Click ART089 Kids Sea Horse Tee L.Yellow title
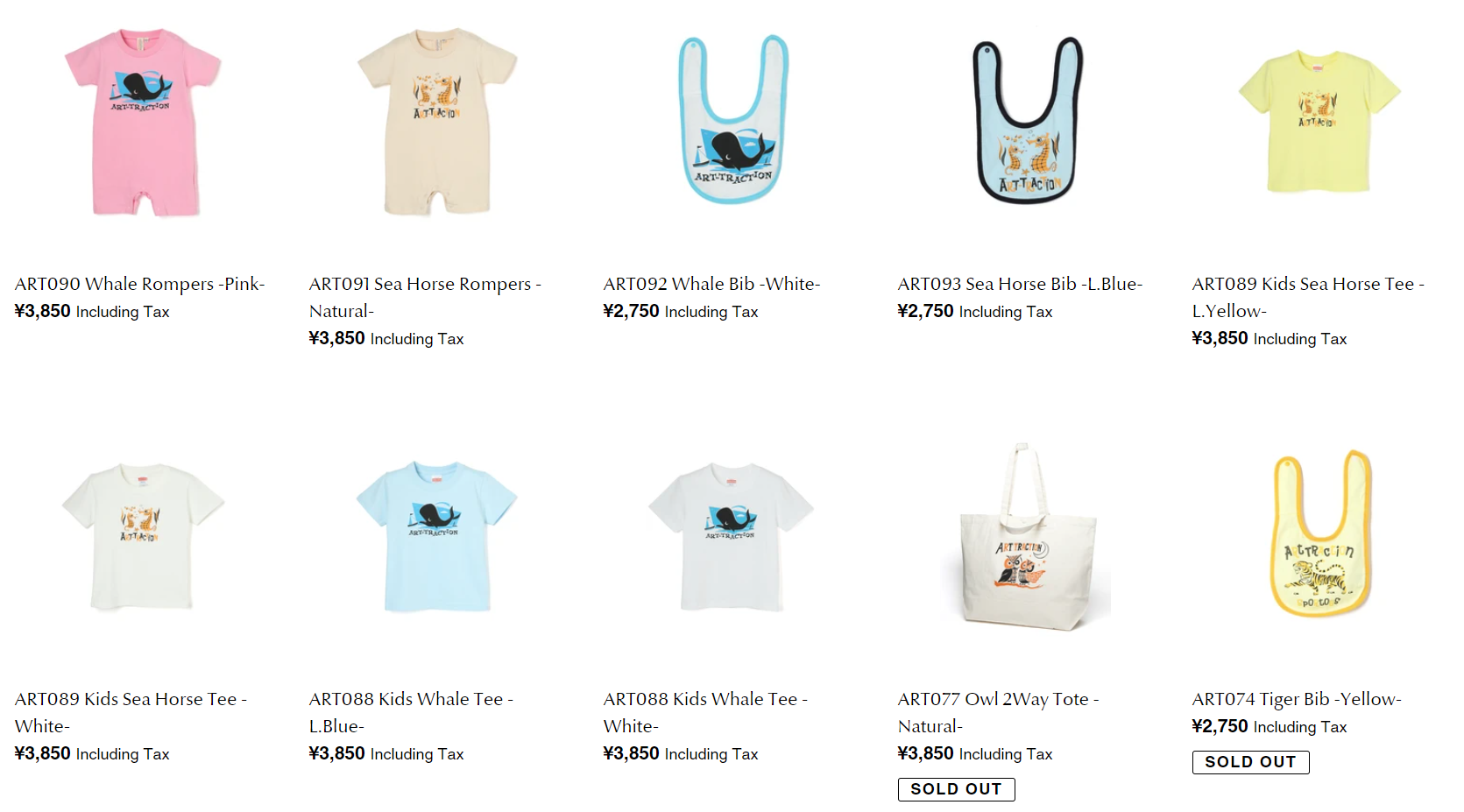 1308,297
